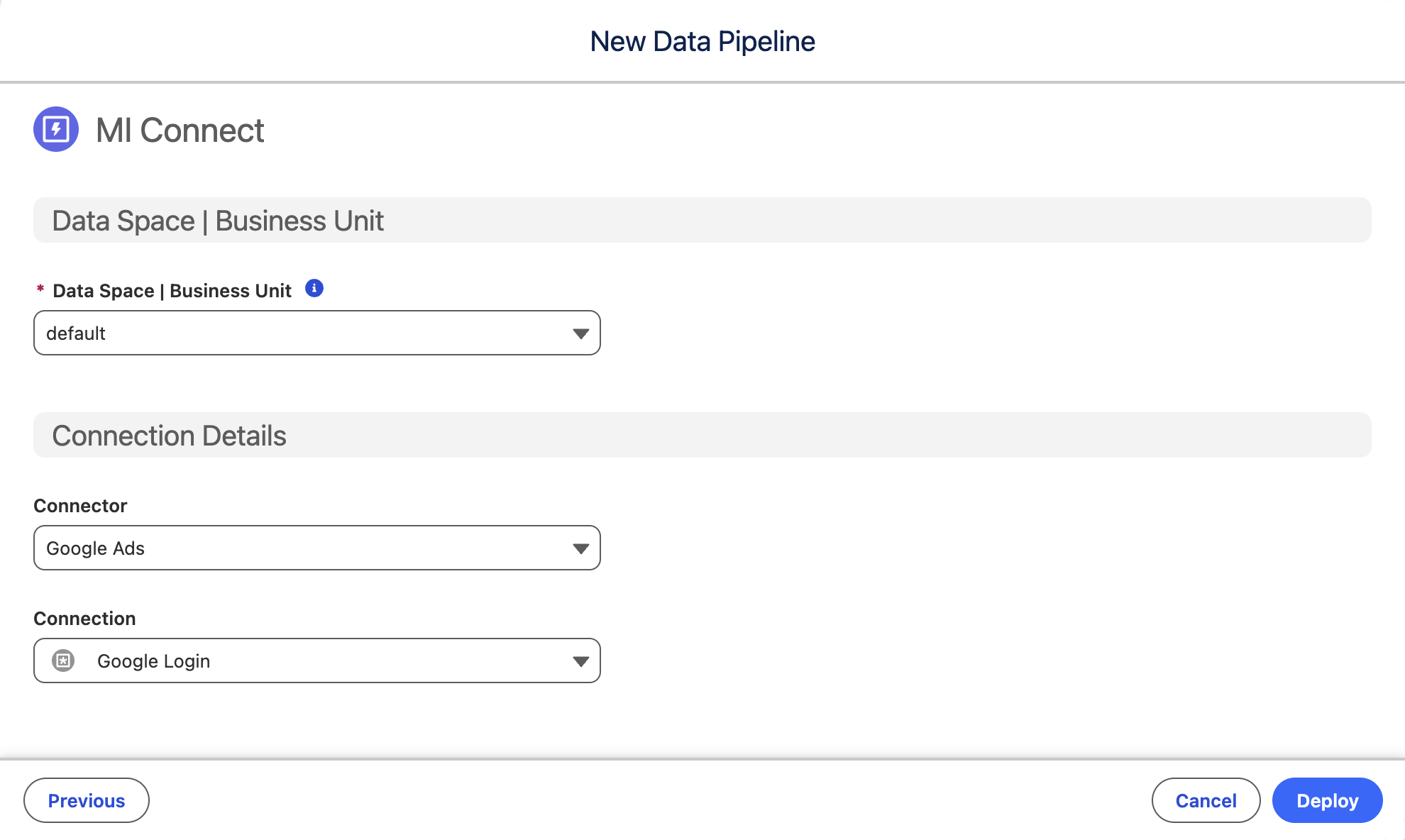Expand the Connection dropdown showing Google Login
1405x840 pixels.
[x=316, y=661]
